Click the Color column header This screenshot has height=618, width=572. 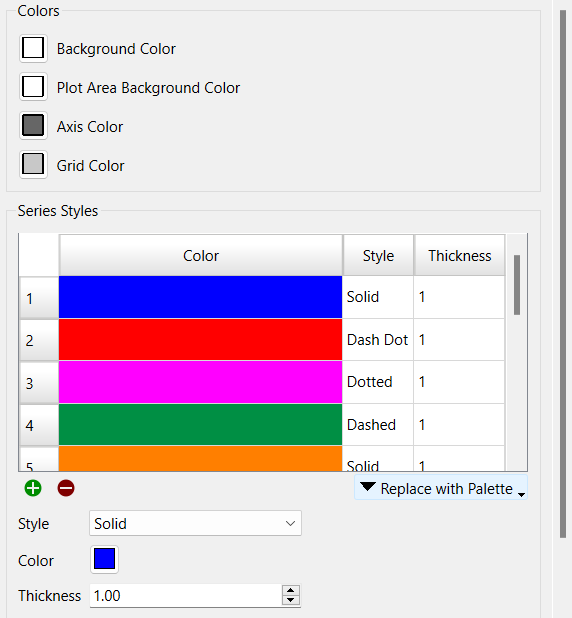click(201, 255)
